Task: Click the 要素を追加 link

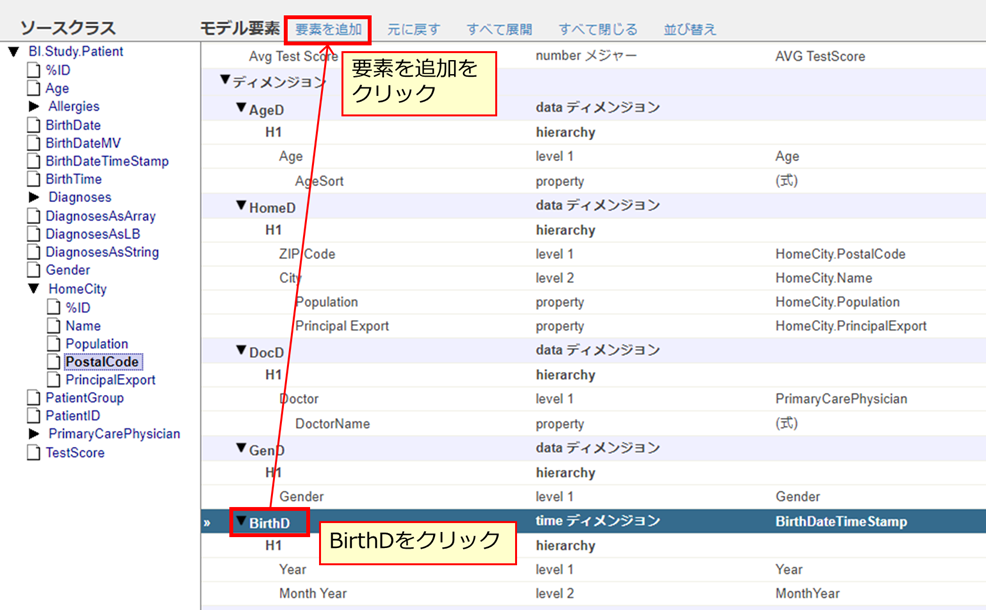Action: pyautogui.click(x=328, y=29)
